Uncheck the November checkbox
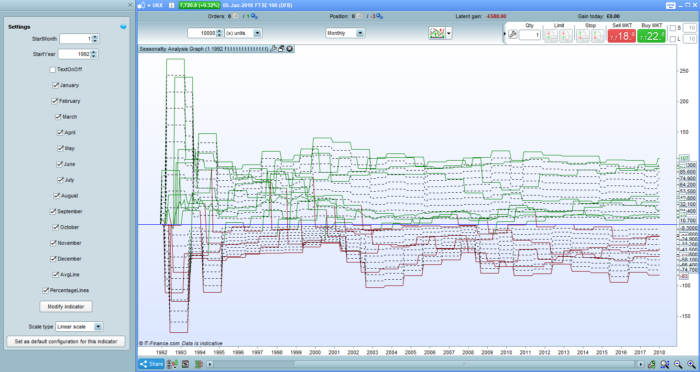Screen dimensions: 700x372 tap(53, 243)
